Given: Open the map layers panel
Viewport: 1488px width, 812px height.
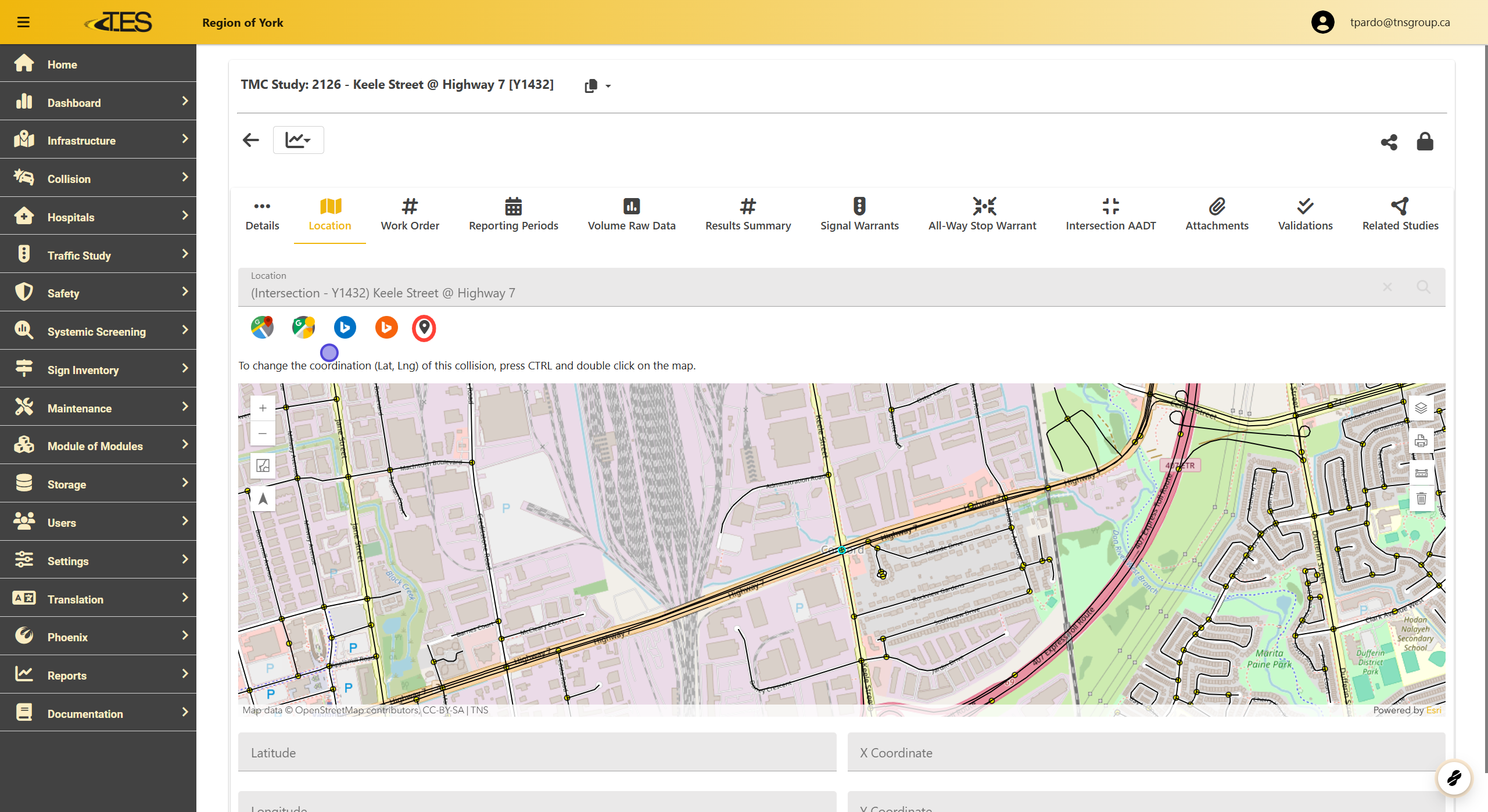Looking at the screenshot, I should pyautogui.click(x=1421, y=408).
